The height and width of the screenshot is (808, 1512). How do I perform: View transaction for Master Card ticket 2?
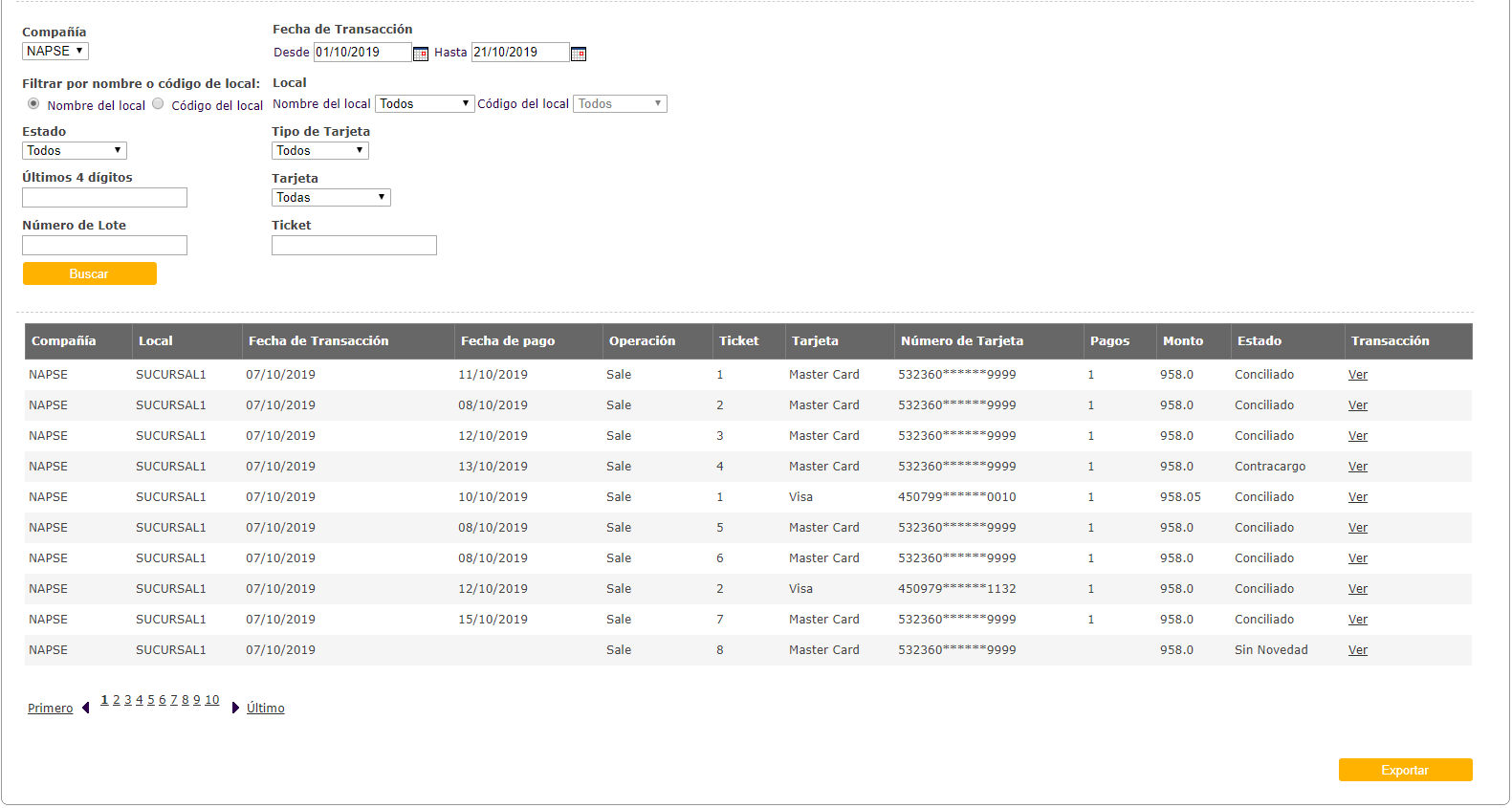click(x=1358, y=405)
